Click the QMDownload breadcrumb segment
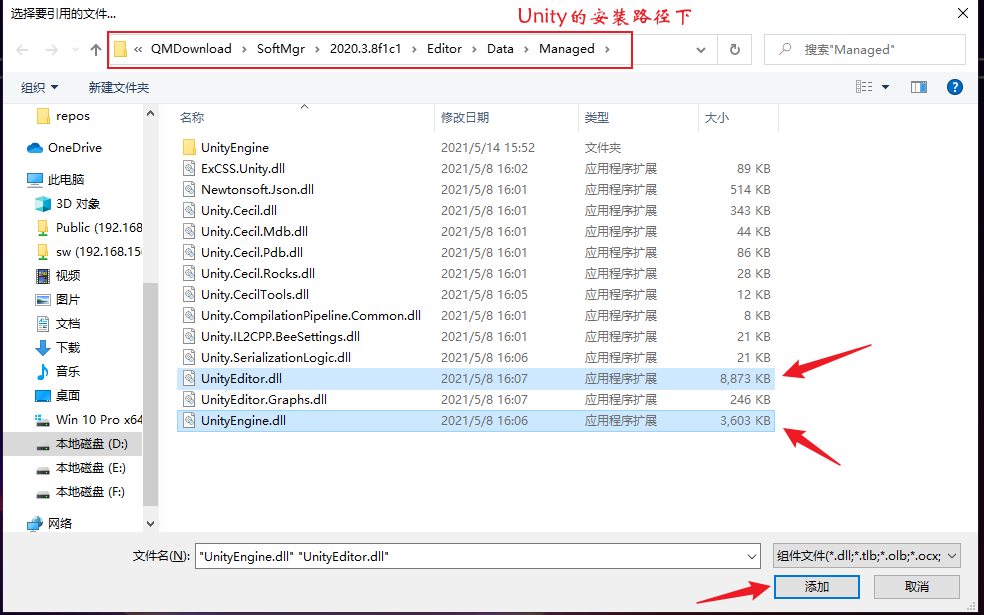This screenshot has width=984, height=615. tap(191, 49)
